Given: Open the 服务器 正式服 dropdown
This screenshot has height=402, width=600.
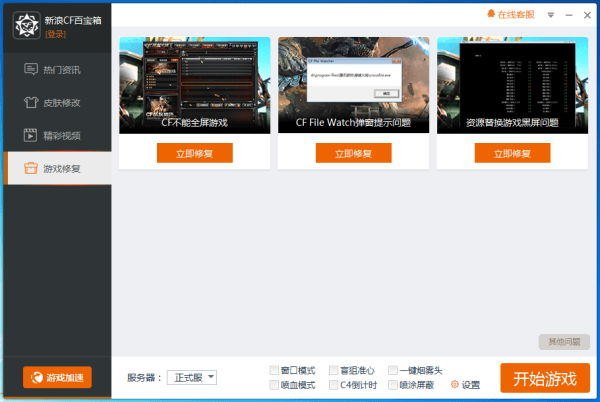Looking at the screenshot, I should [x=192, y=377].
